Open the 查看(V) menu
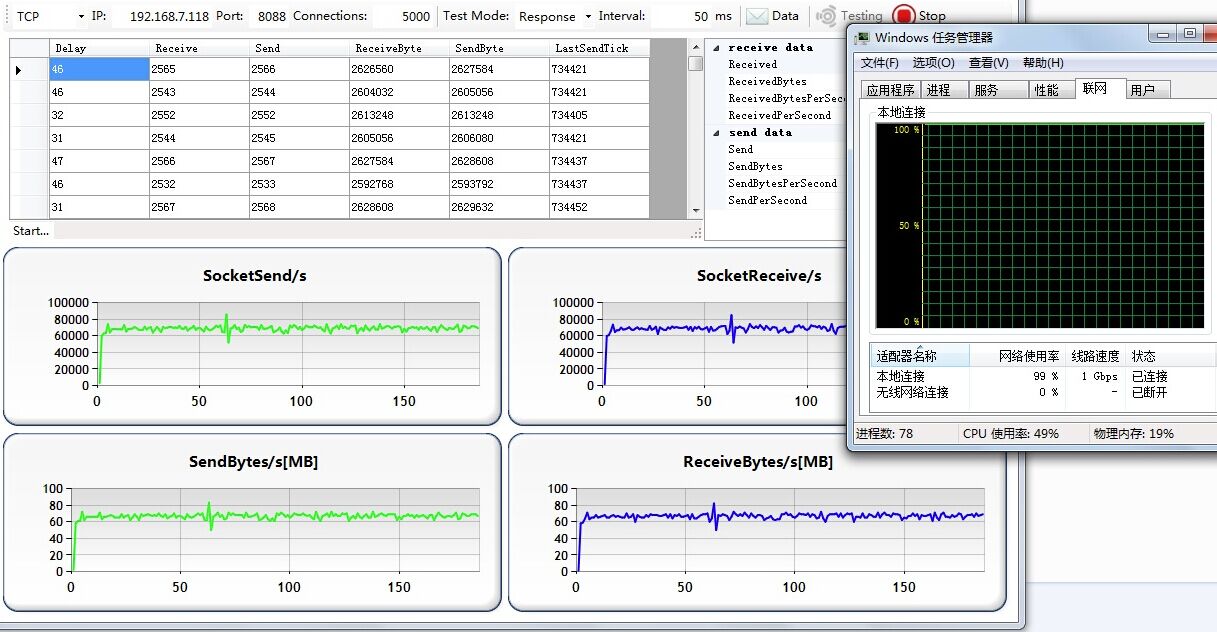The height and width of the screenshot is (632, 1217). coord(988,63)
